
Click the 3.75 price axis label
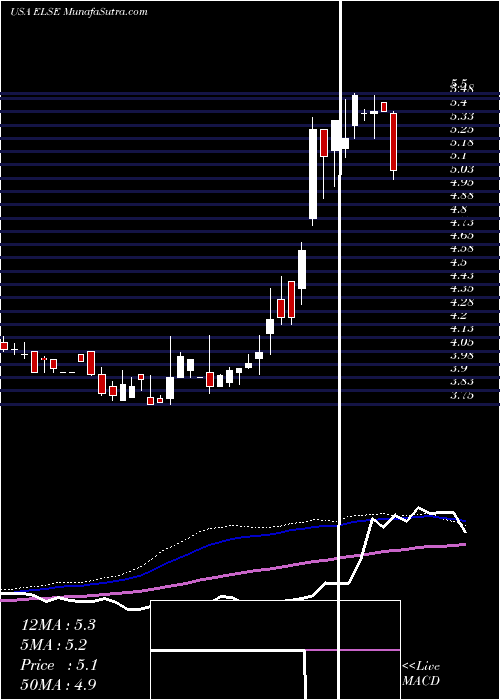click(x=461, y=395)
